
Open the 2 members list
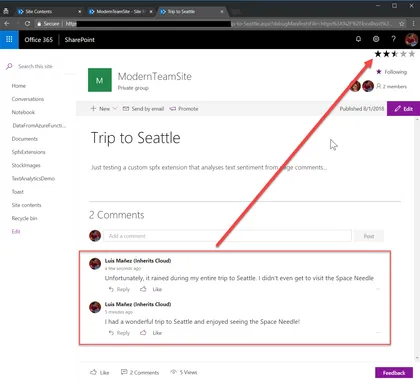392,86
